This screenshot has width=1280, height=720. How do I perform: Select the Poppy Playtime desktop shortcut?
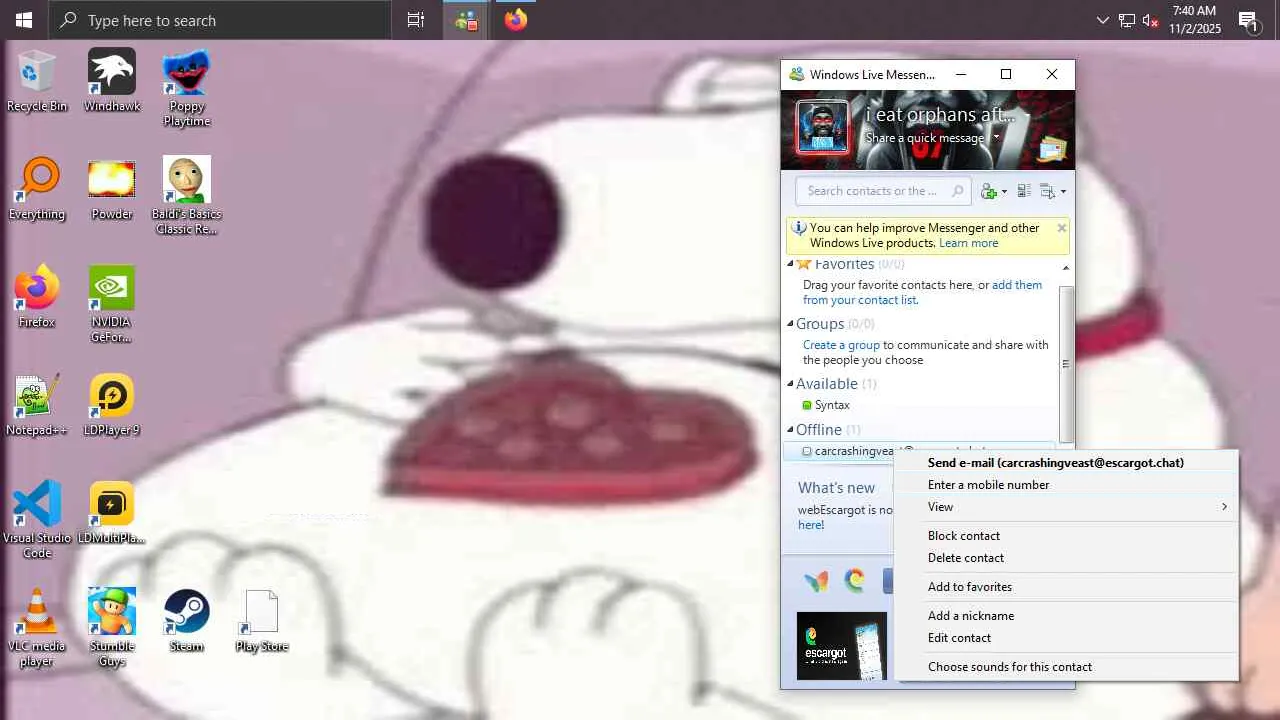coord(187,88)
